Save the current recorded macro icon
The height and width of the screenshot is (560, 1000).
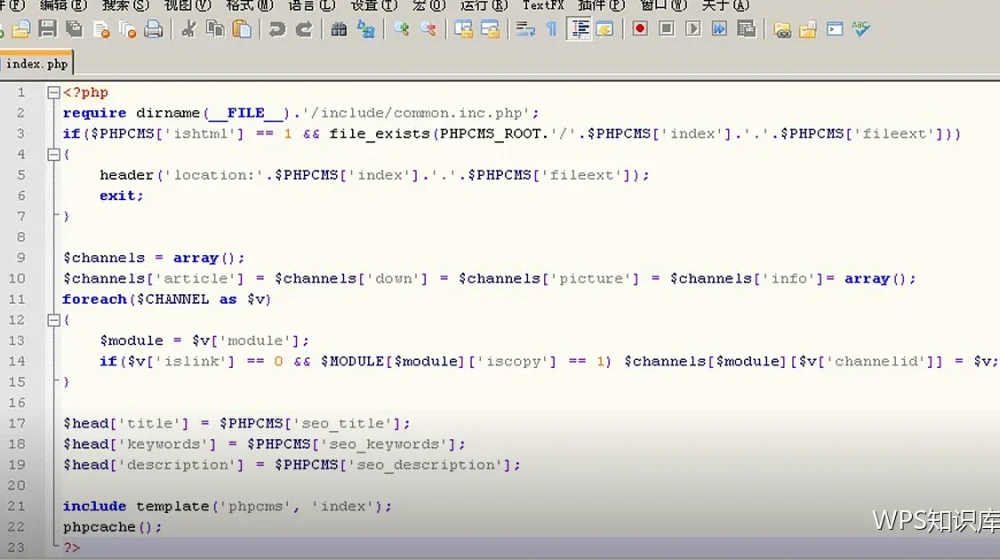coord(746,29)
